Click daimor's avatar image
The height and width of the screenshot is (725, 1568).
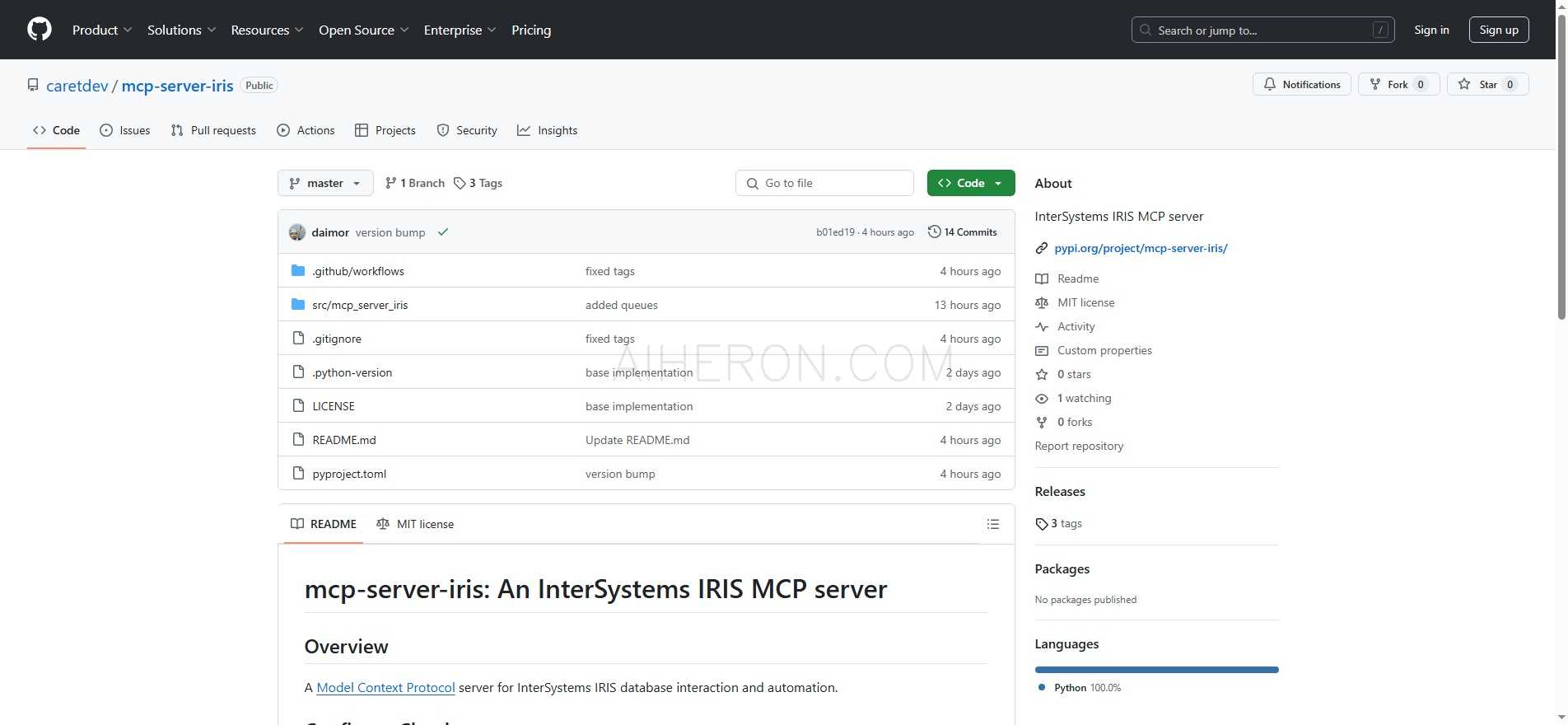tap(297, 232)
